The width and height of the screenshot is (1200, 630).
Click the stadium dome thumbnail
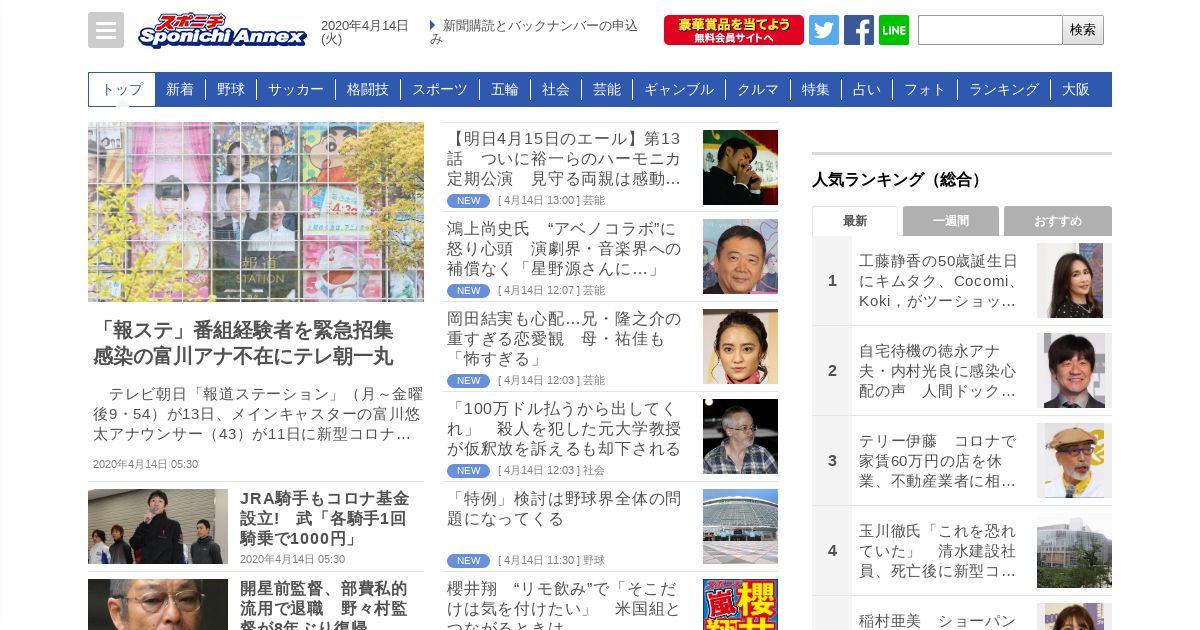(740, 527)
